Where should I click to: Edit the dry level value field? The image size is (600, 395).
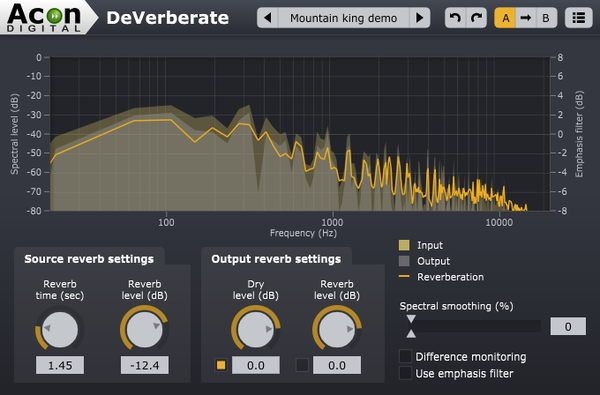tap(256, 365)
